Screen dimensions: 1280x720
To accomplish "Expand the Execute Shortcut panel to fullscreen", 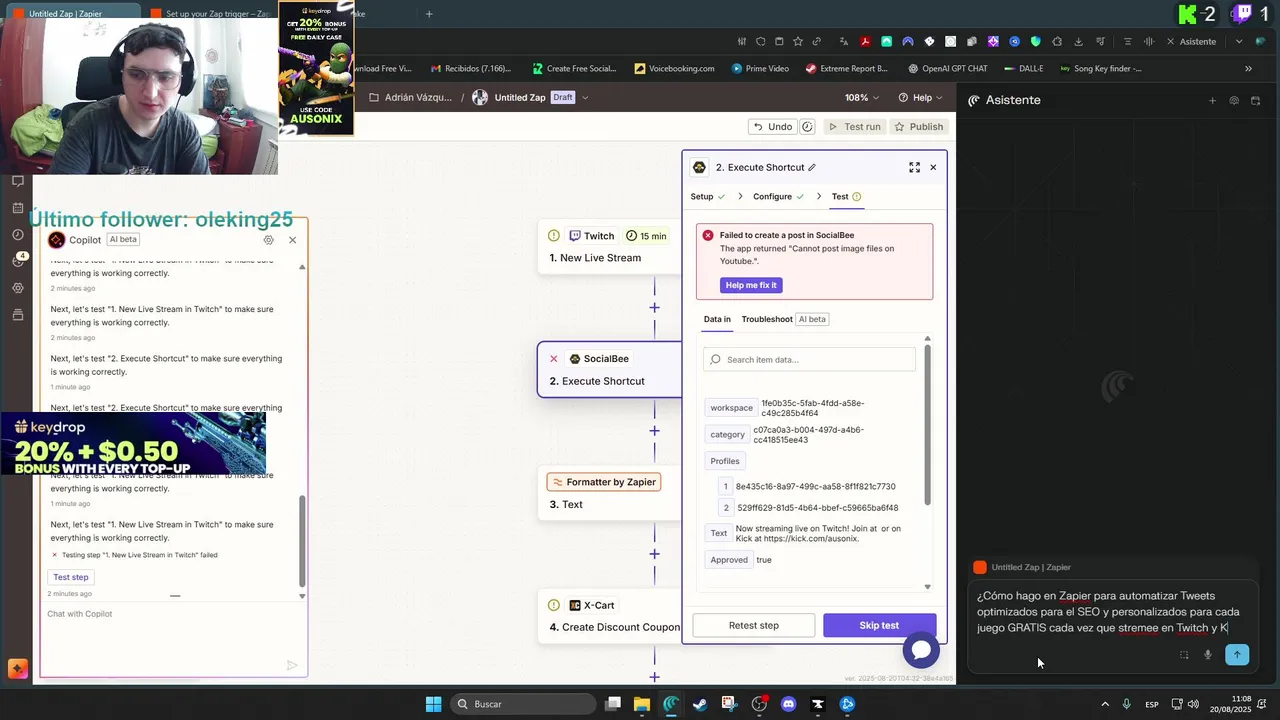I will pyautogui.click(x=914, y=167).
